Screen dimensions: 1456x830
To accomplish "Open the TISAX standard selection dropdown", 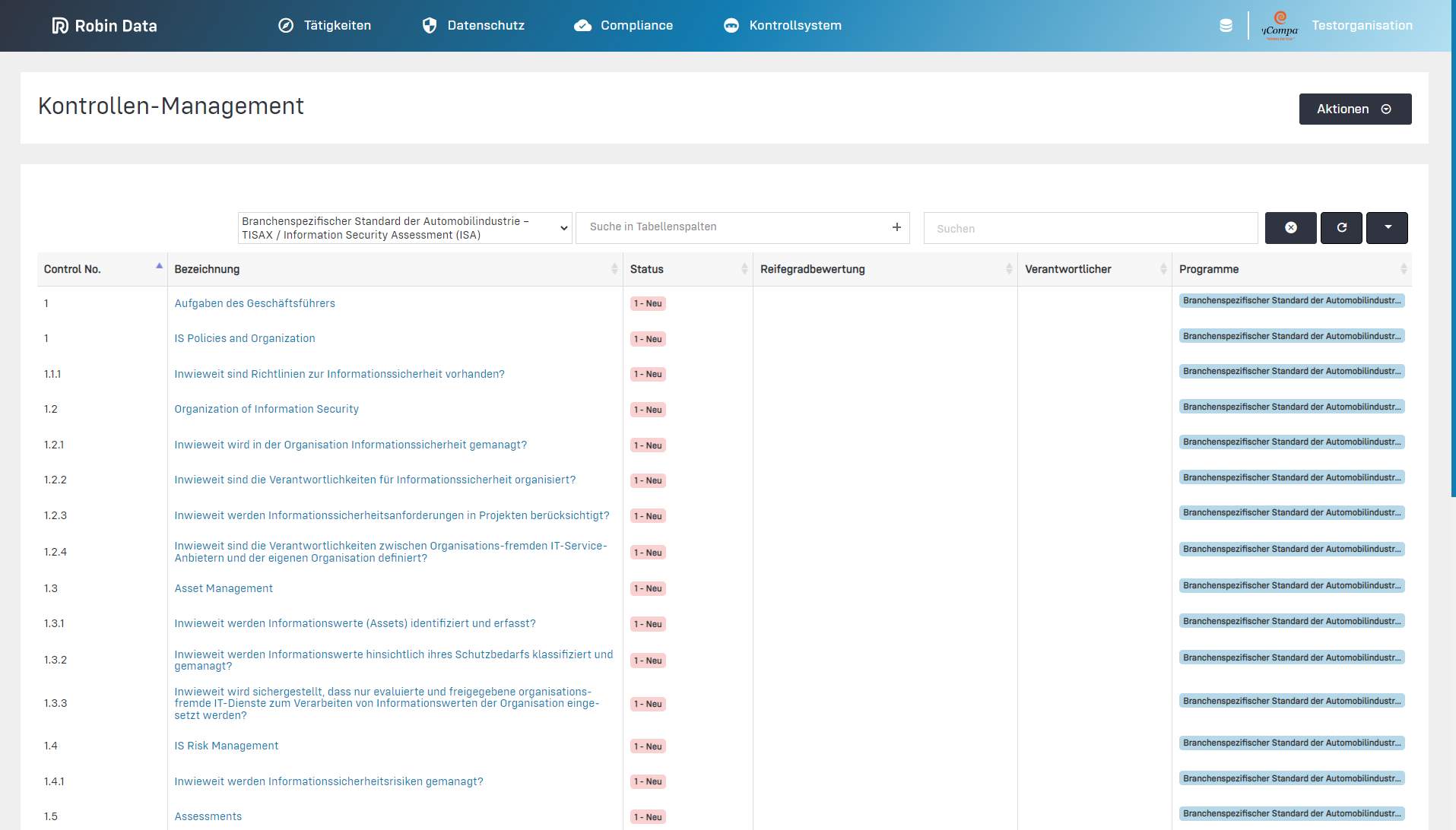I will tap(404, 228).
